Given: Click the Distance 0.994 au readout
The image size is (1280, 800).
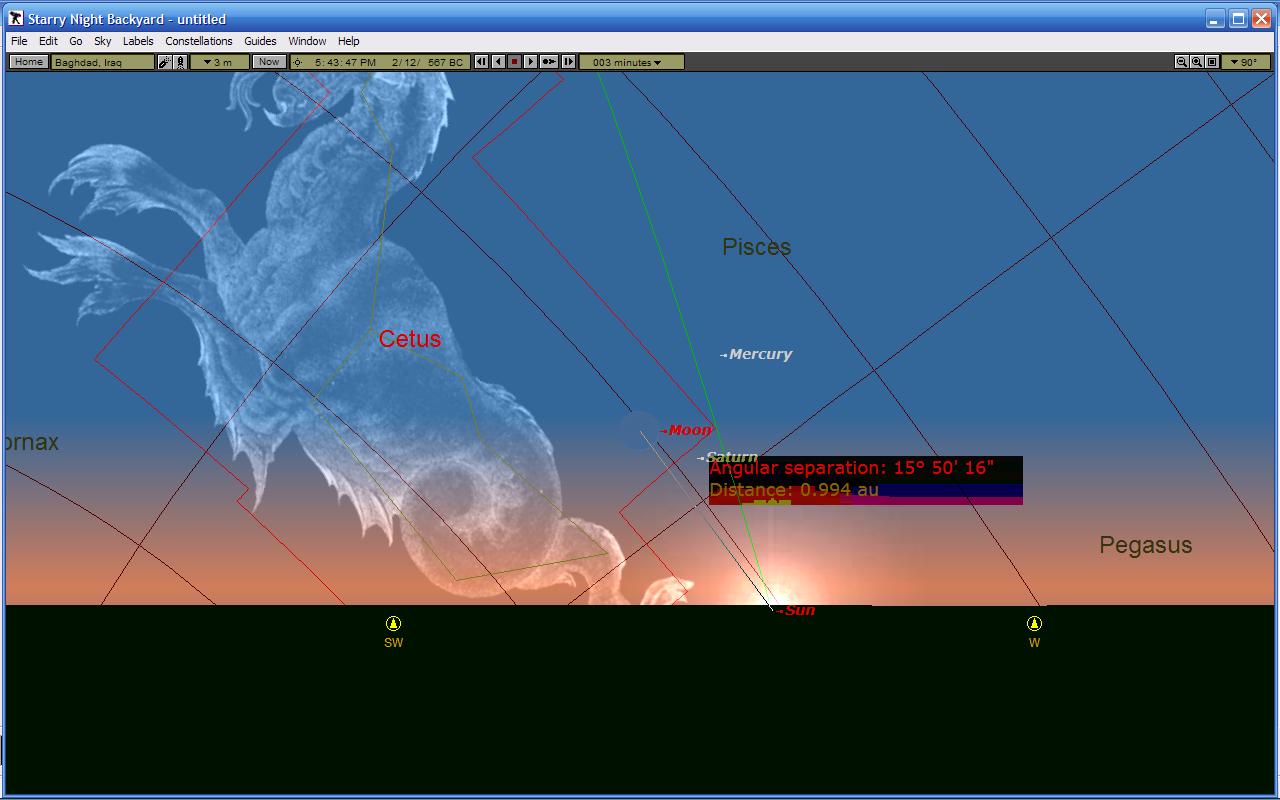Looking at the screenshot, I should tap(794, 490).
